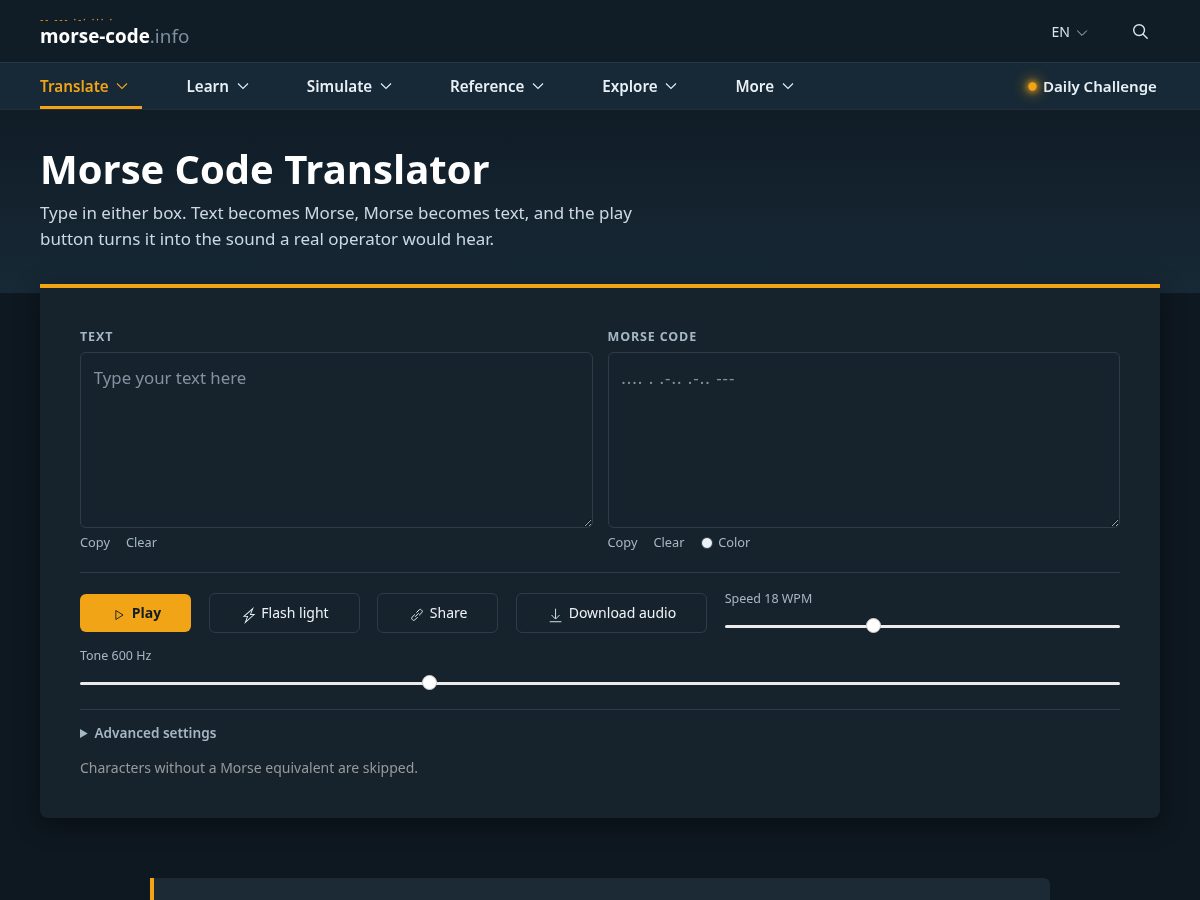Click the Share button label
This screenshot has height=900, width=1200.
click(448, 613)
